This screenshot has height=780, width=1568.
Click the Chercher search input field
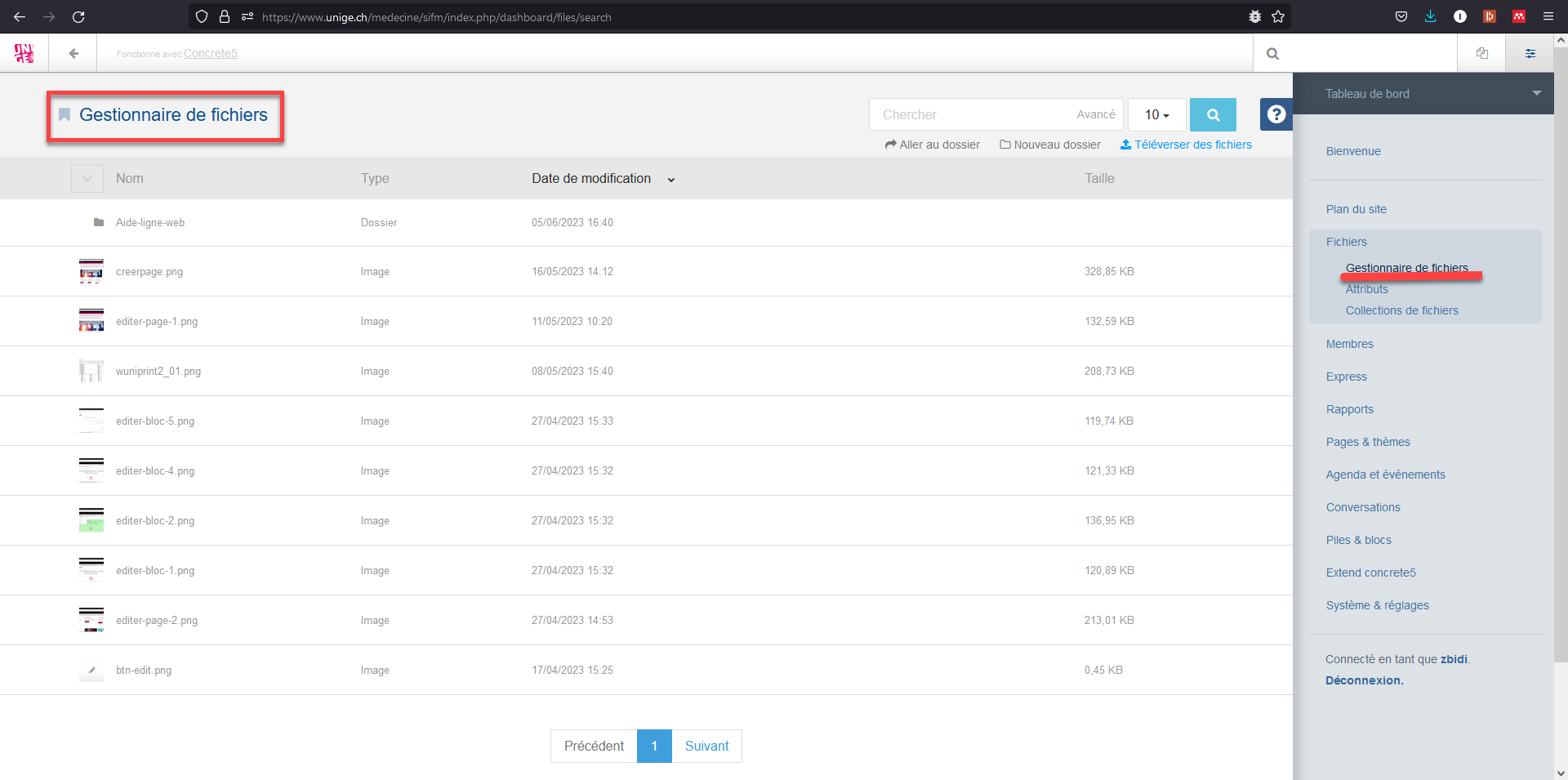[972, 115]
